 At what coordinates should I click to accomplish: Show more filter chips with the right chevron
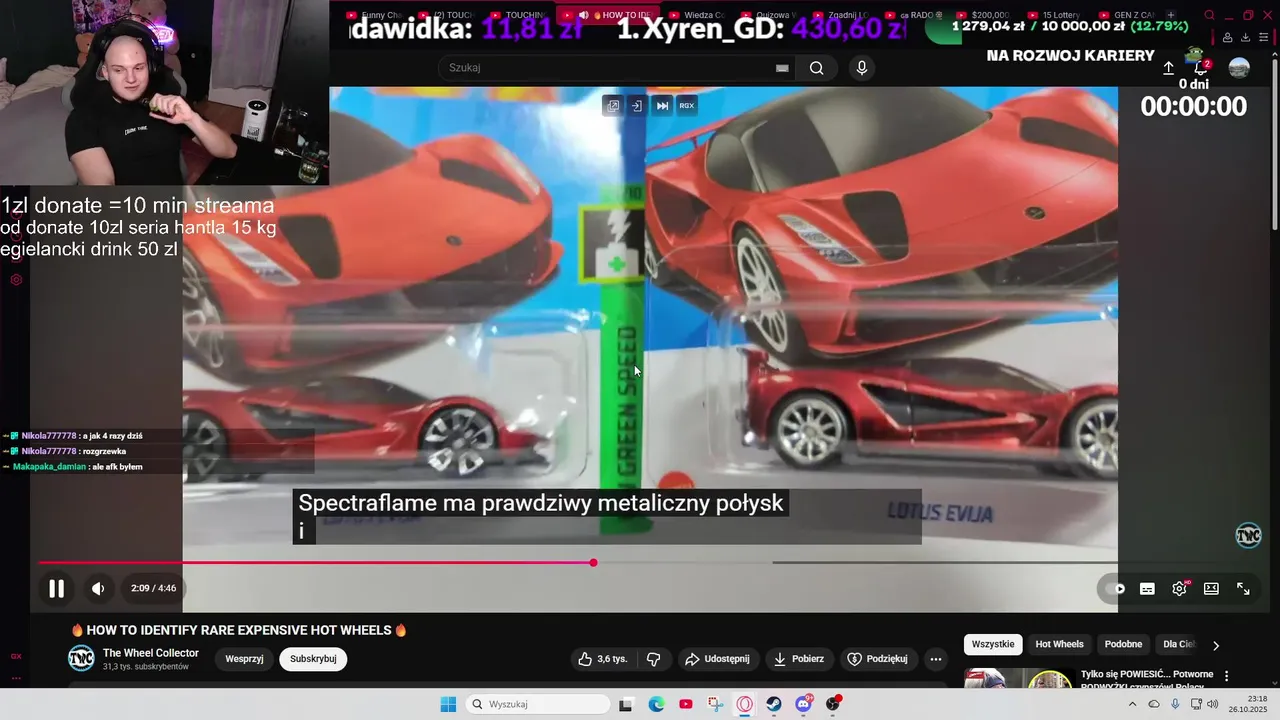coord(1216,645)
